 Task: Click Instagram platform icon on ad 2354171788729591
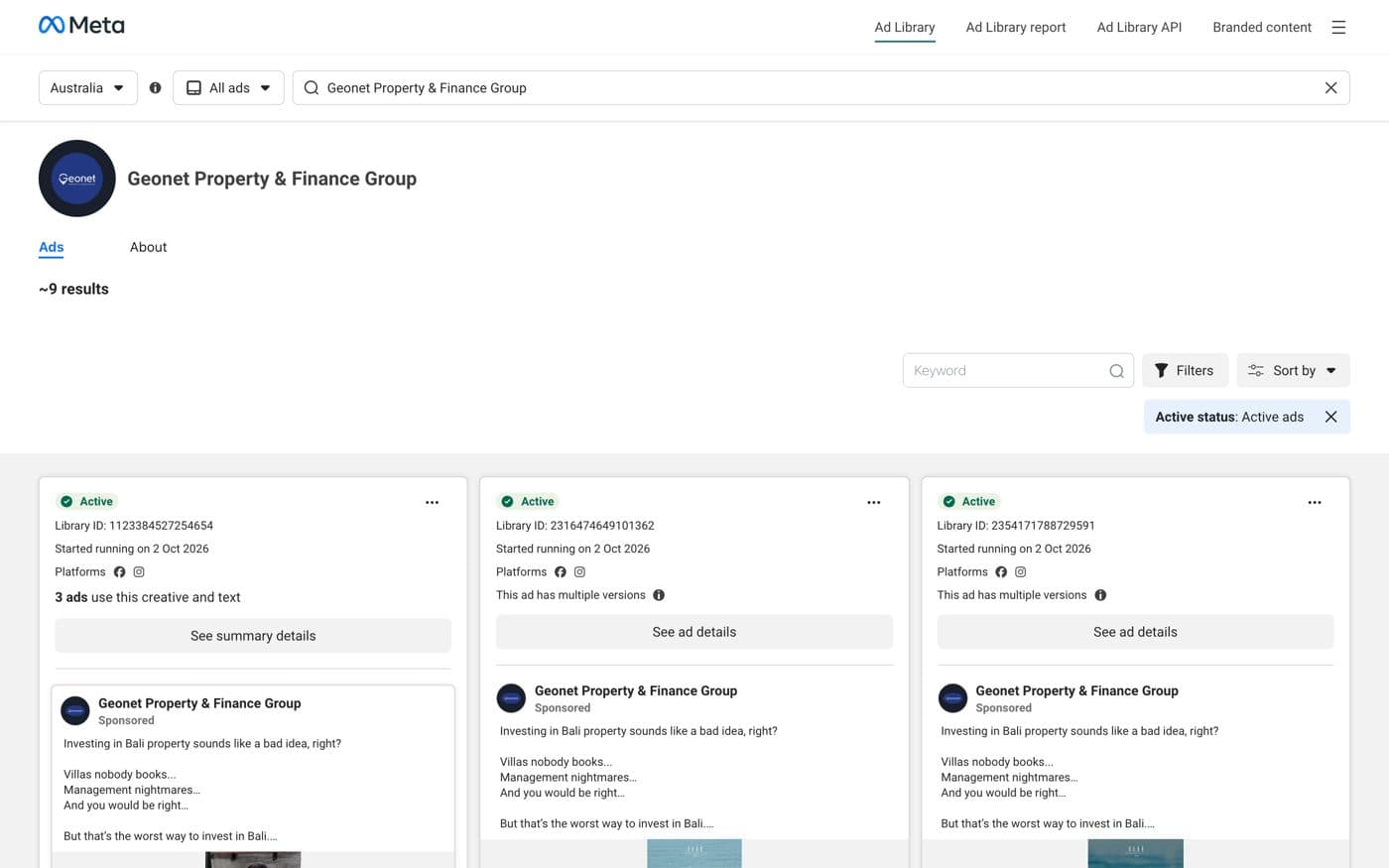pos(1020,571)
